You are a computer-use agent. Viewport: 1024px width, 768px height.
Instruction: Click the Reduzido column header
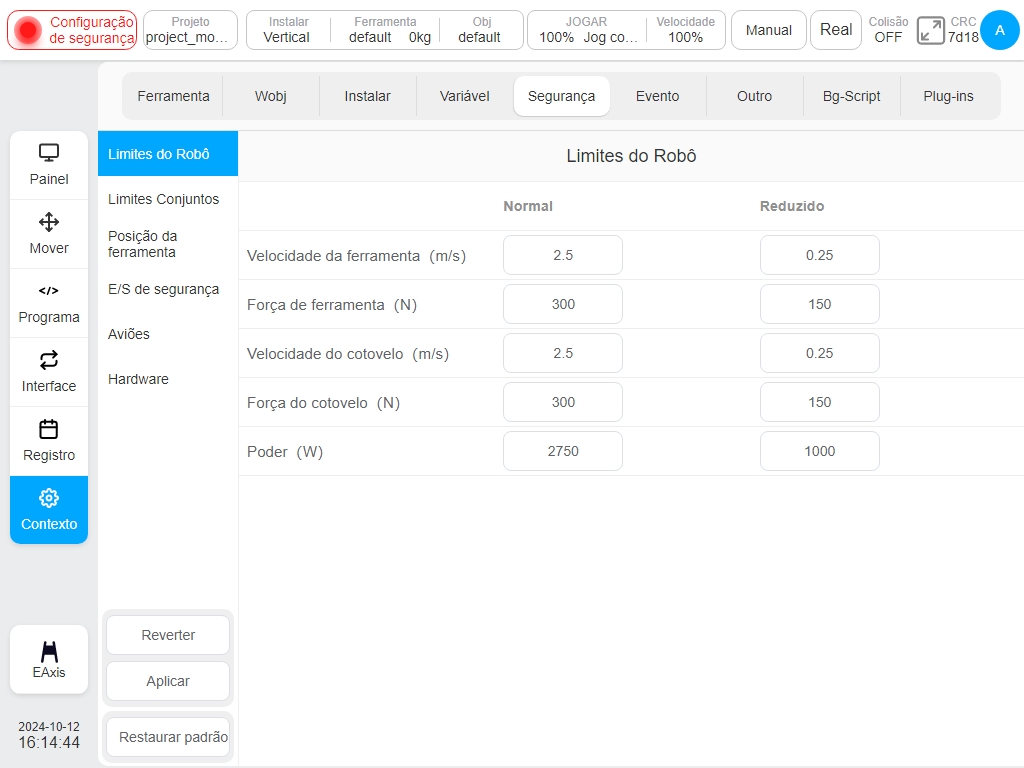point(792,206)
